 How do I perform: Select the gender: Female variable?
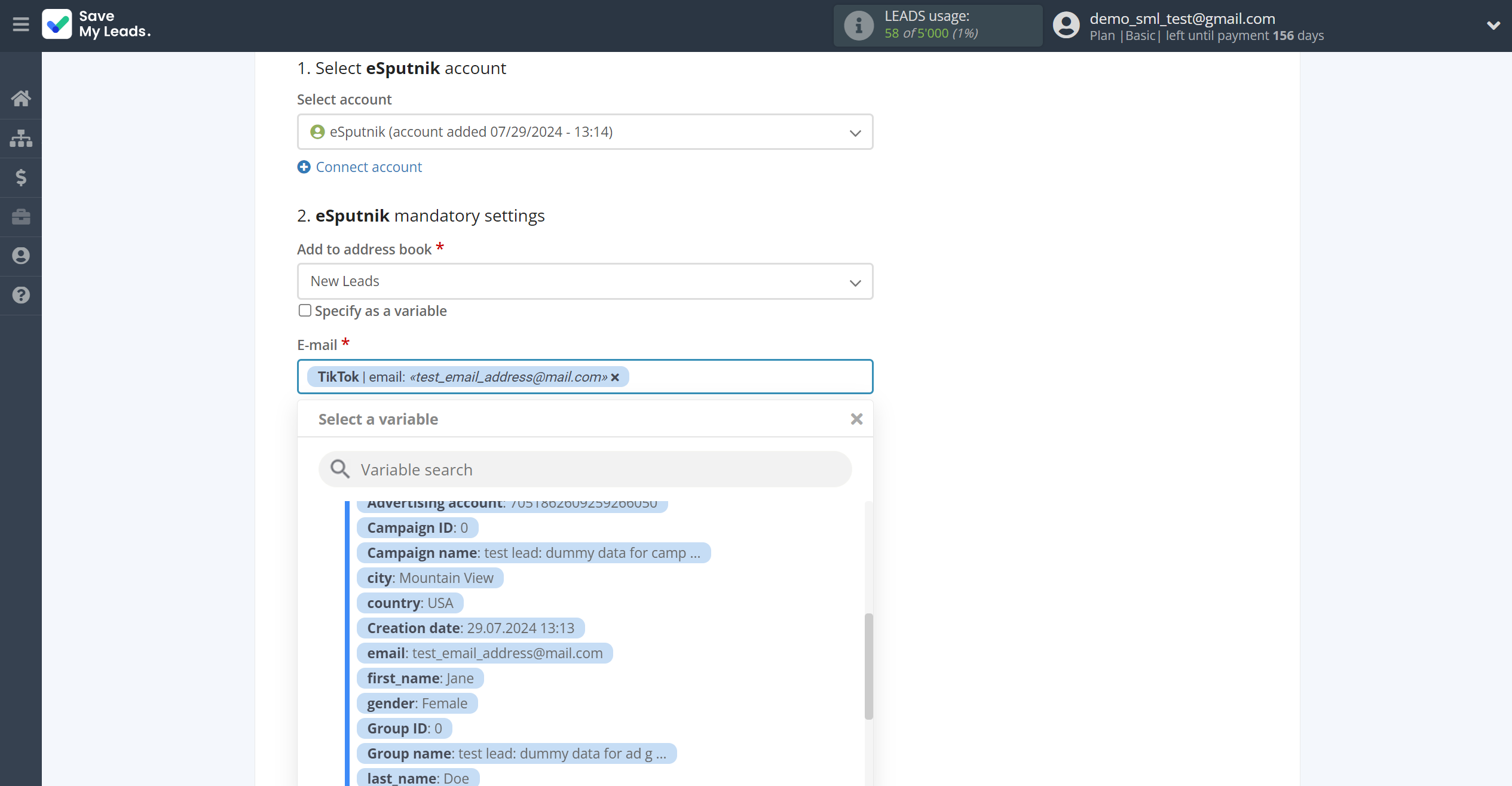(x=417, y=704)
